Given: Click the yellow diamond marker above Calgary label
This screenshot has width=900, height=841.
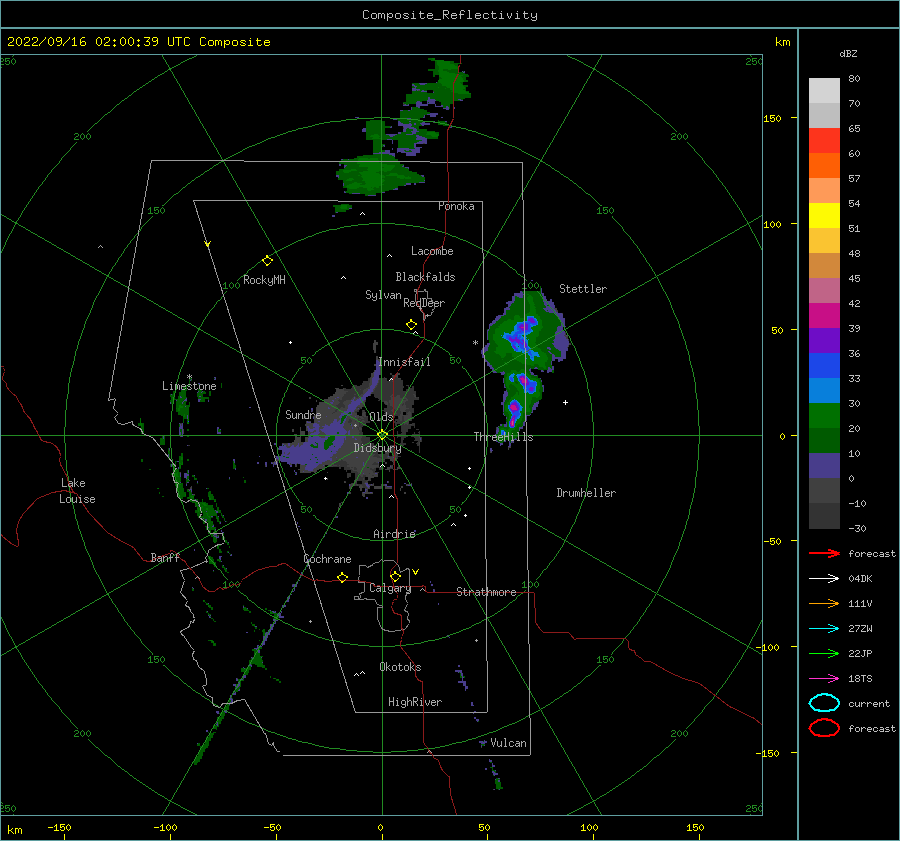Looking at the screenshot, I should (395, 576).
